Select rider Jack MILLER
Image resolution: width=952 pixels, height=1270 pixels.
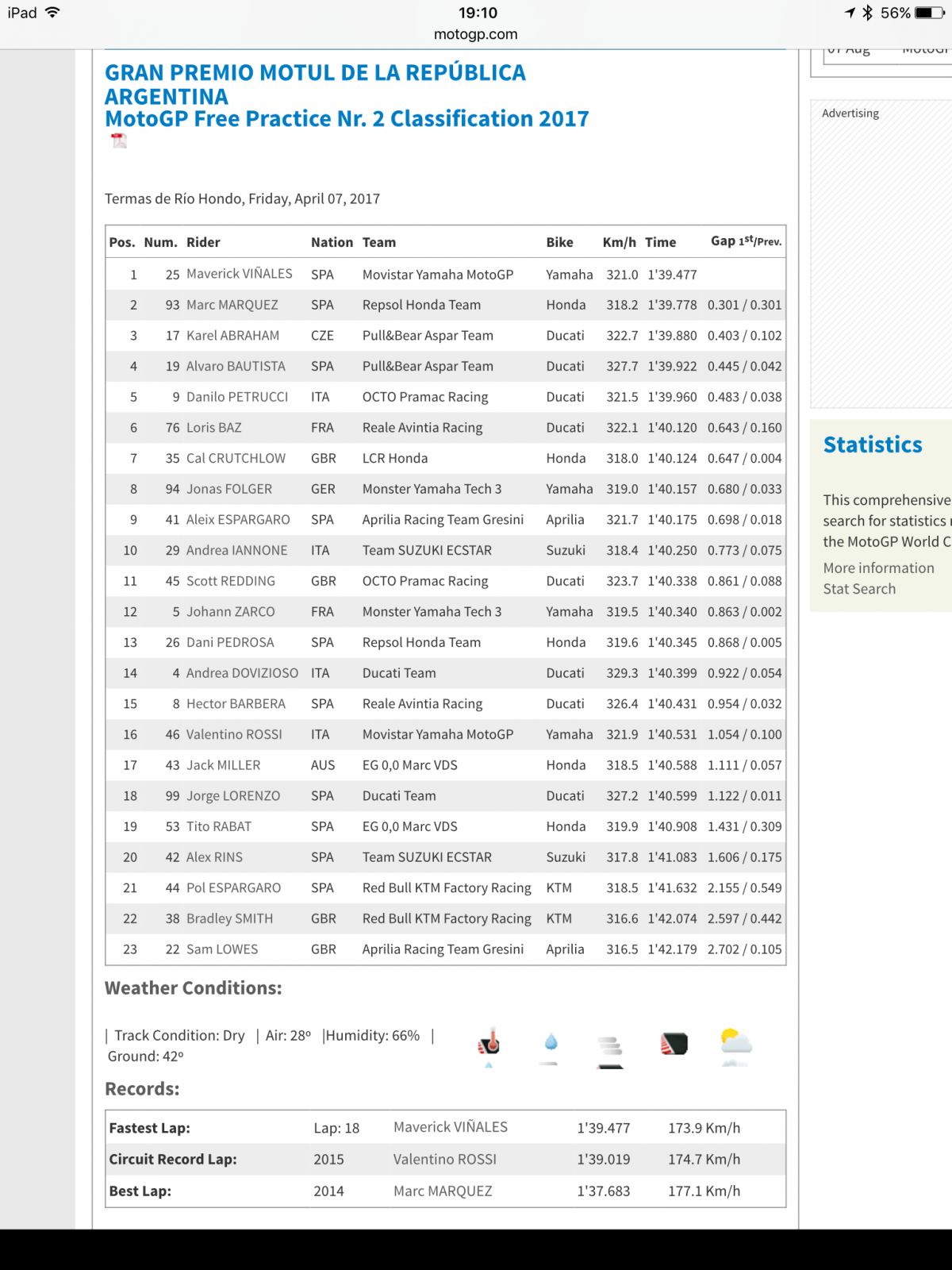tap(223, 765)
